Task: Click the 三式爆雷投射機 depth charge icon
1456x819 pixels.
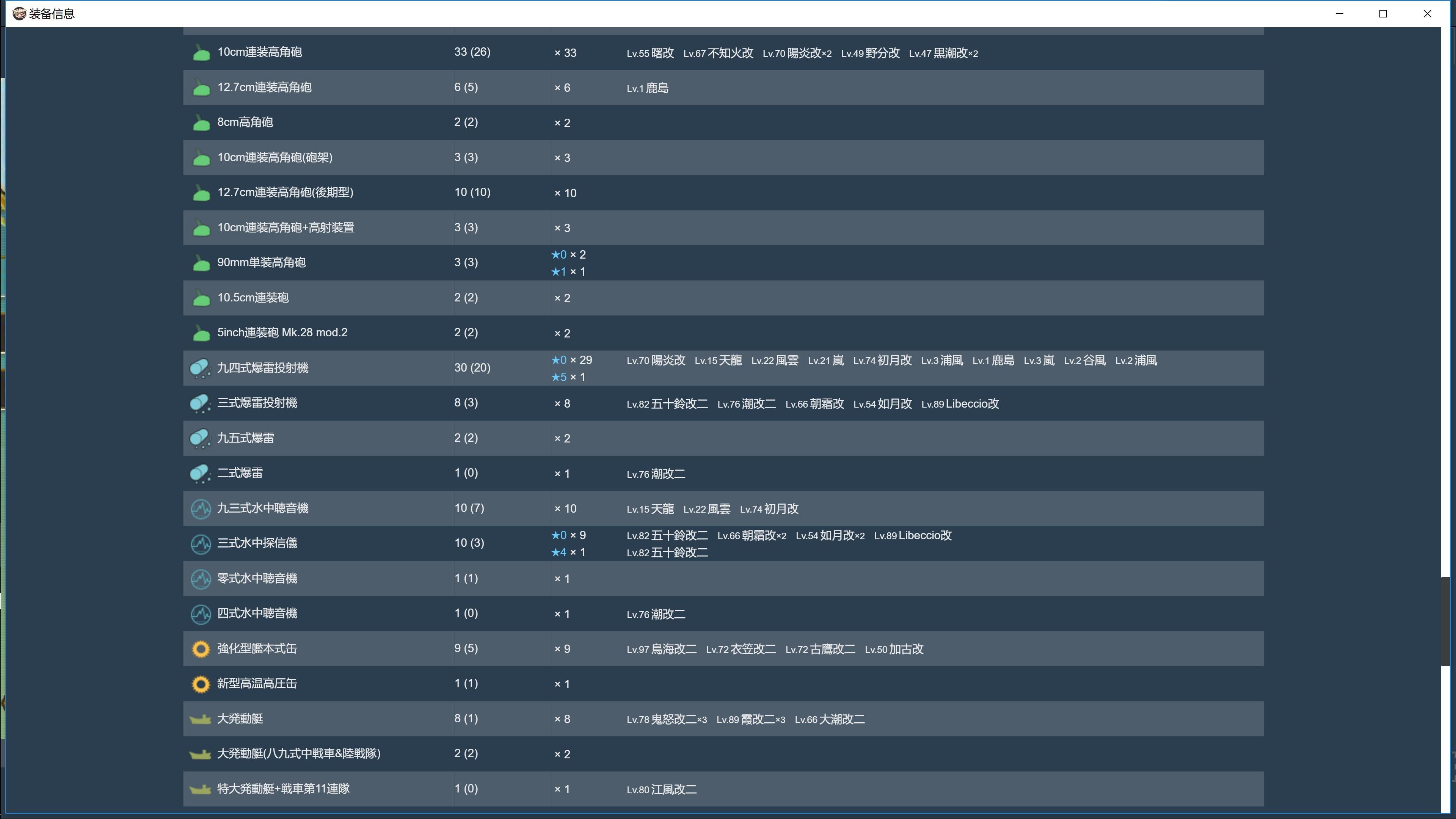Action: tap(200, 403)
